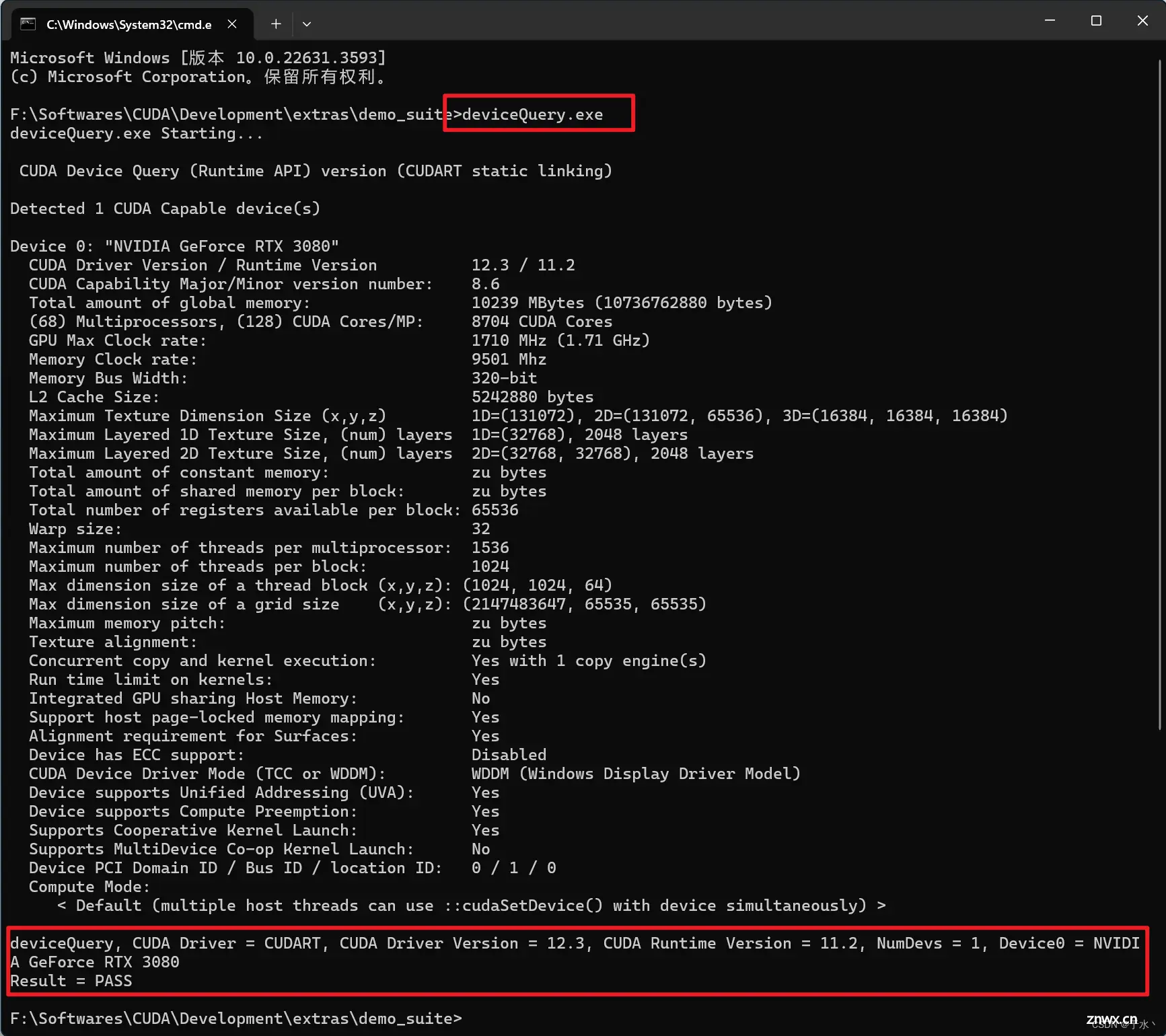Click the '8.6' capability value

click(x=486, y=284)
